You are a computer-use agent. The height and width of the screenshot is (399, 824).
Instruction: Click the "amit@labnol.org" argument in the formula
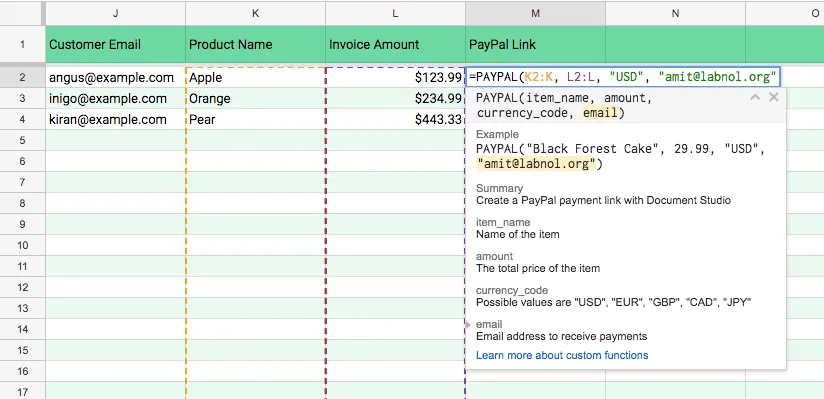point(717,77)
